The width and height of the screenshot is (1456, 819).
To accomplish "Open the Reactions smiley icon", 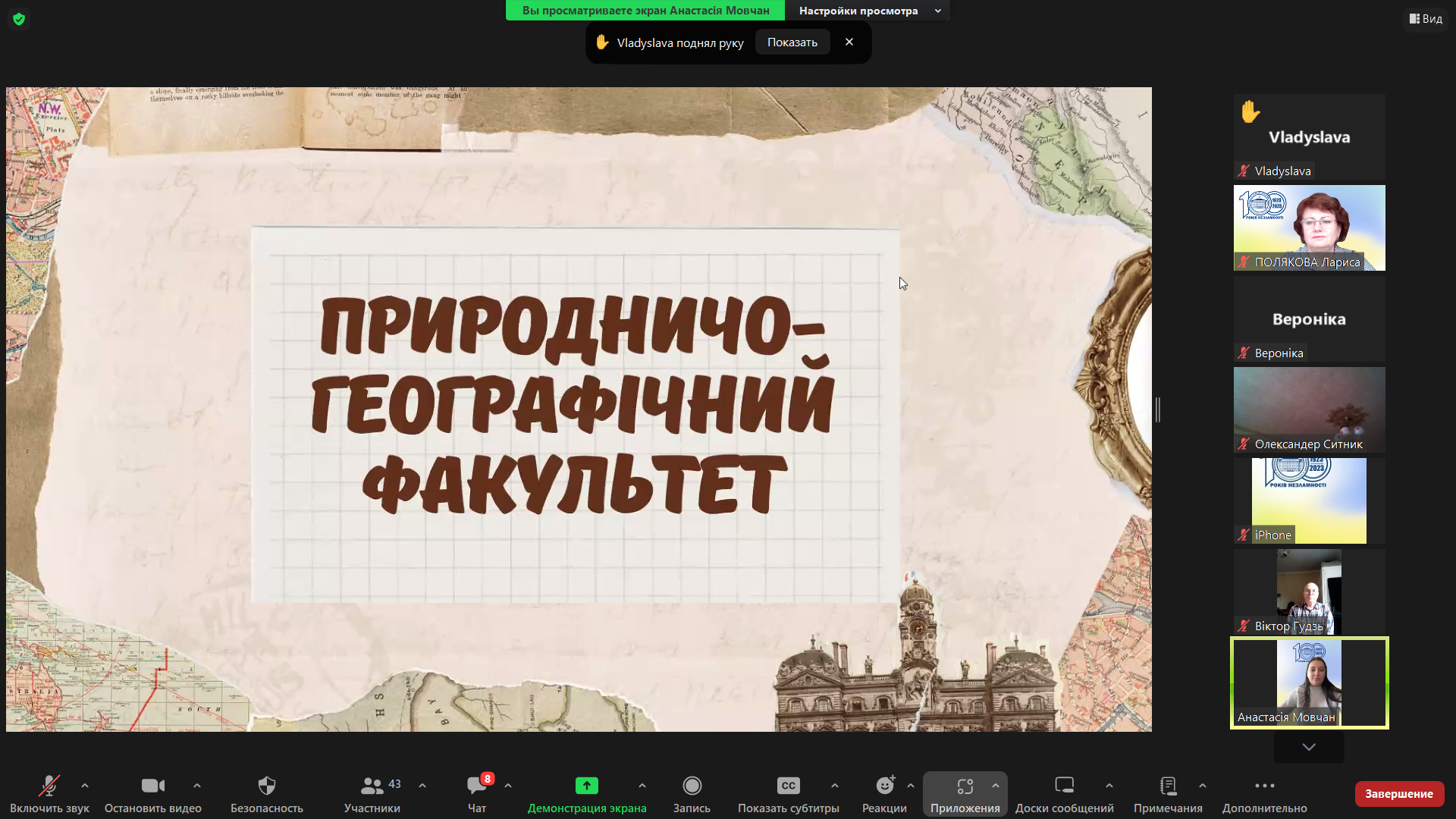I will (884, 786).
